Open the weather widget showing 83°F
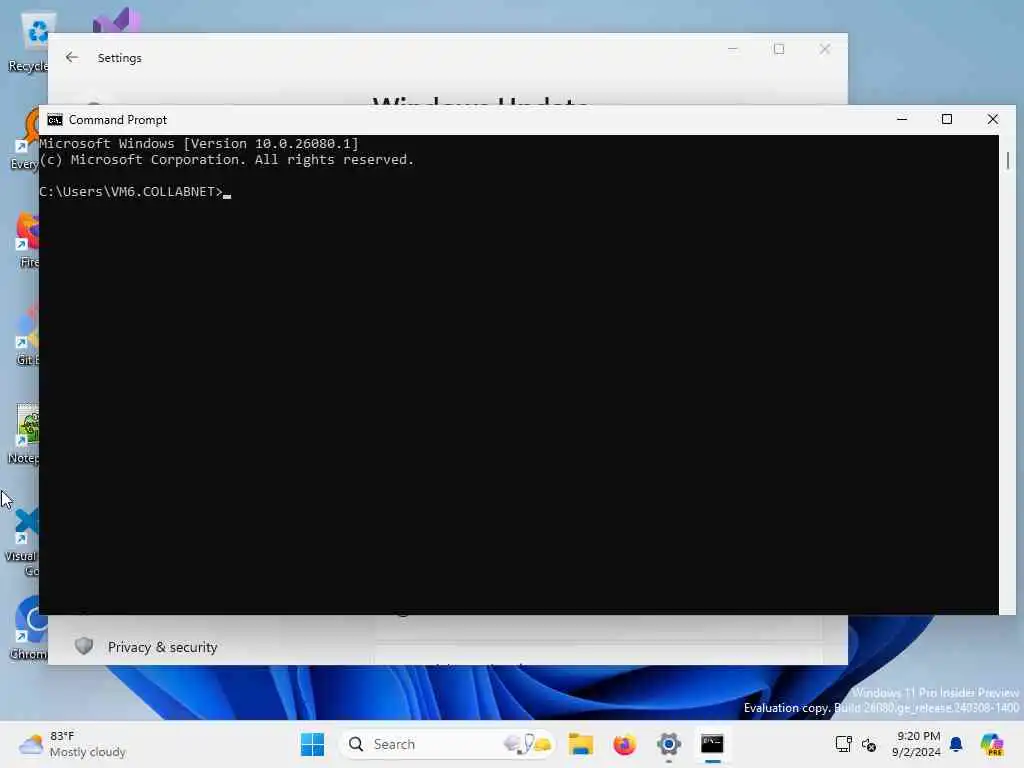This screenshot has height=768, width=1024. coord(72,744)
